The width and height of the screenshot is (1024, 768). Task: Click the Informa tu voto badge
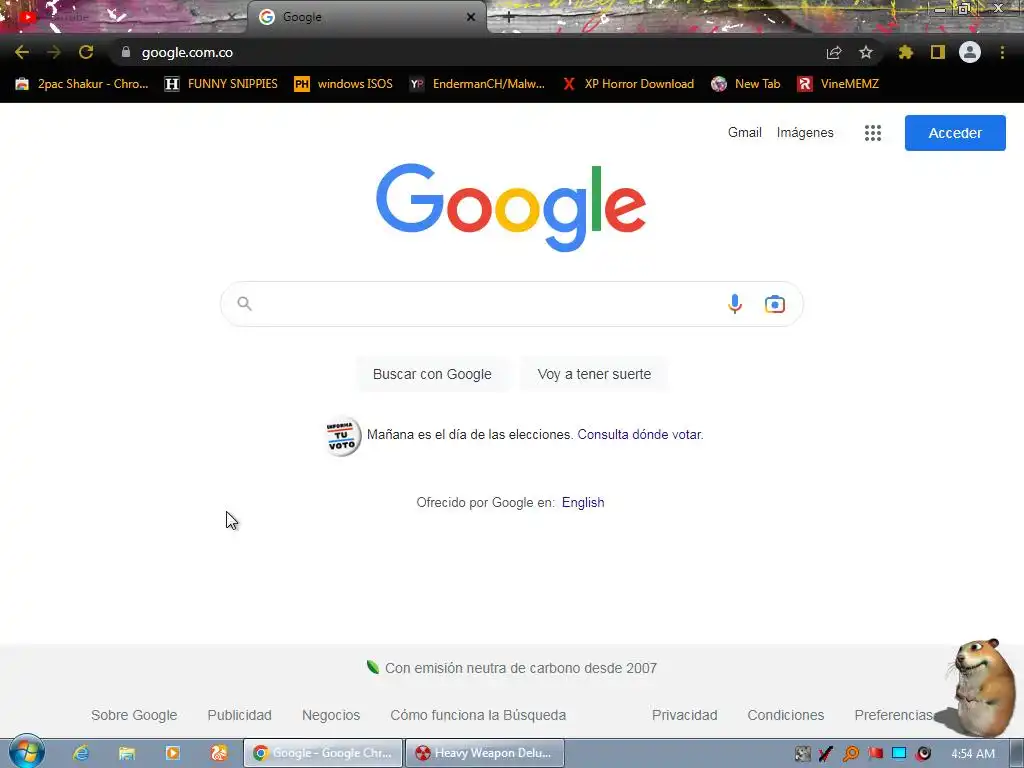[x=343, y=436]
